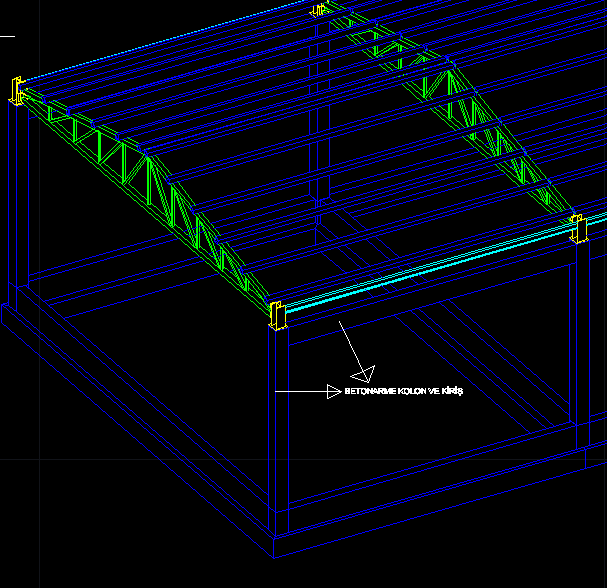Select the horizontal leader line left of label
The image size is (607, 588).
coord(300,392)
